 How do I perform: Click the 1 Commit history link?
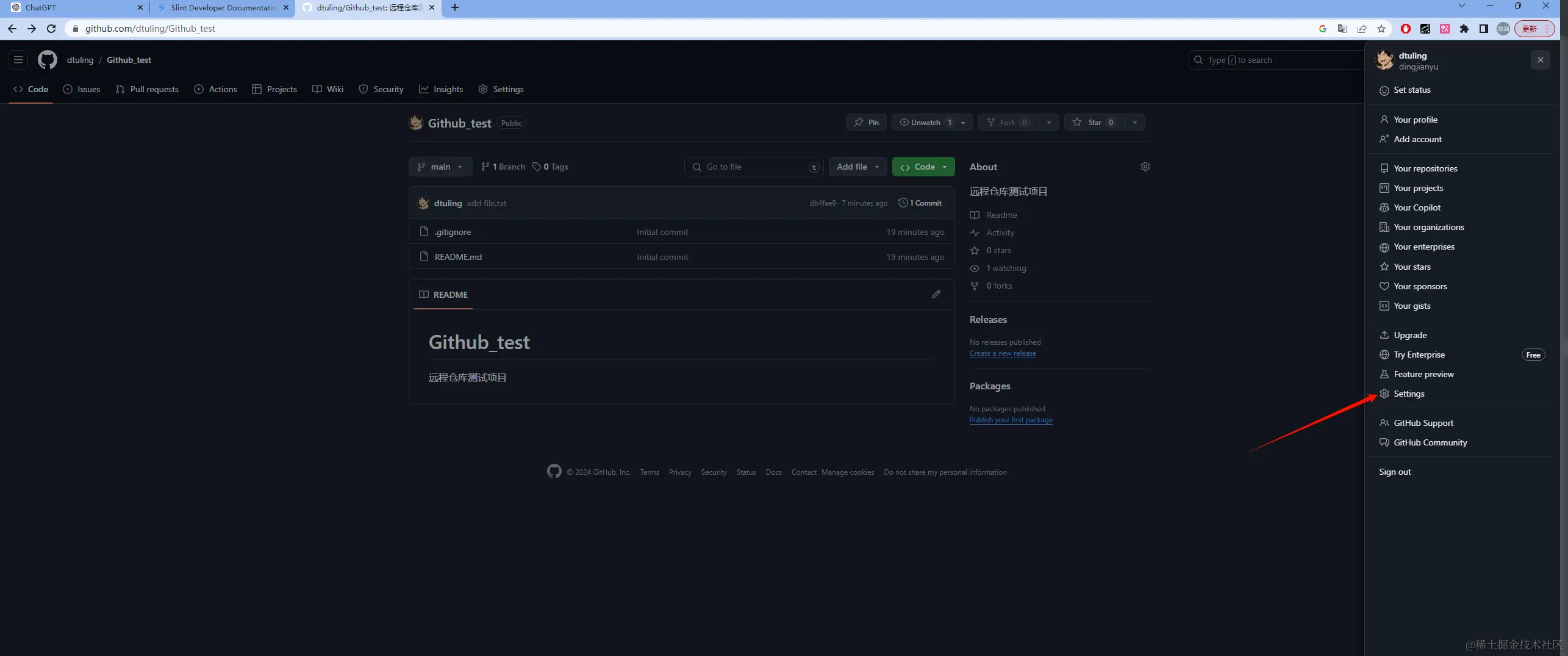[x=920, y=203]
